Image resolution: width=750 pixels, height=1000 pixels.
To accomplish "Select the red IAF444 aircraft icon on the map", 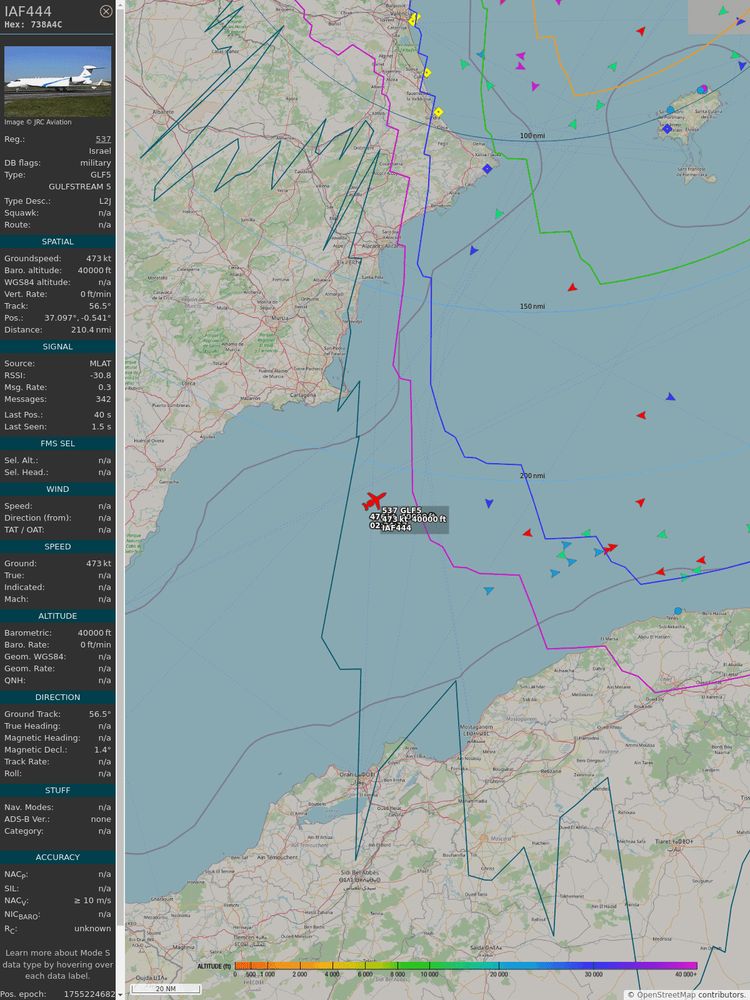I will click(374, 500).
